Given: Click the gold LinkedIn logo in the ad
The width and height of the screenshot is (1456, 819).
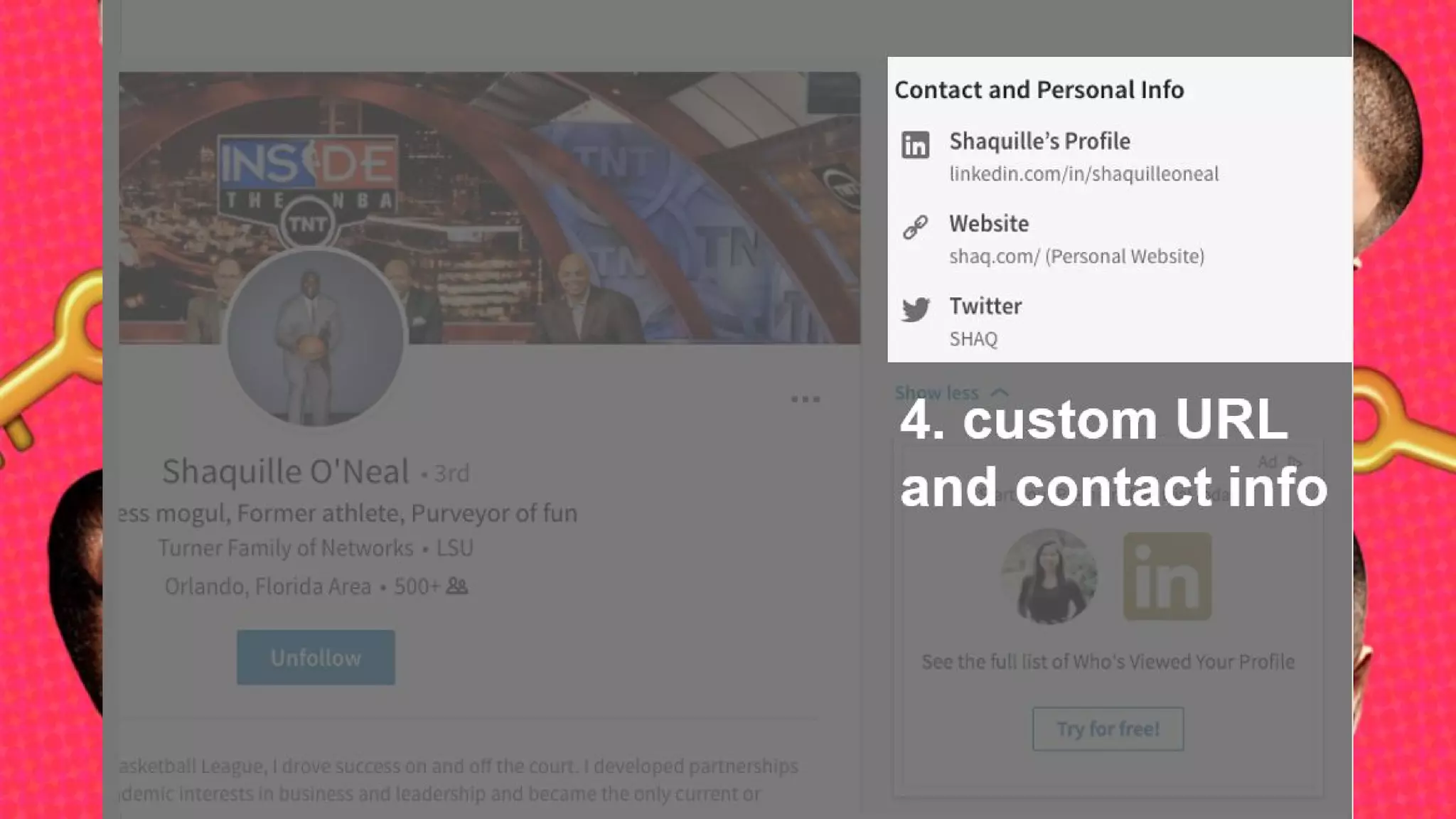Looking at the screenshot, I should tap(1167, 577).
